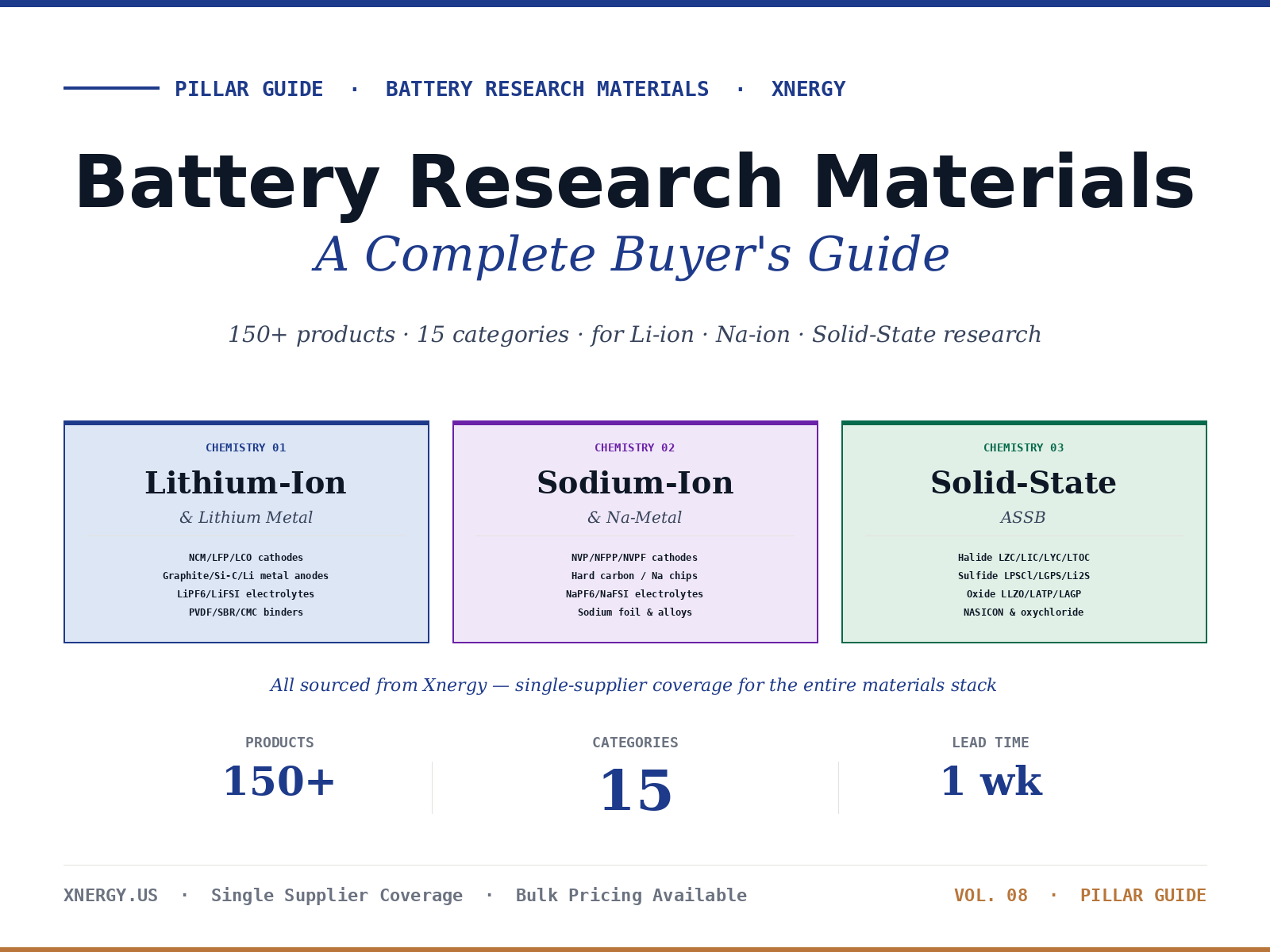Click the "150+ products · 15 categories" tagline
The image size is (1270, 952).
click(398, 335)
